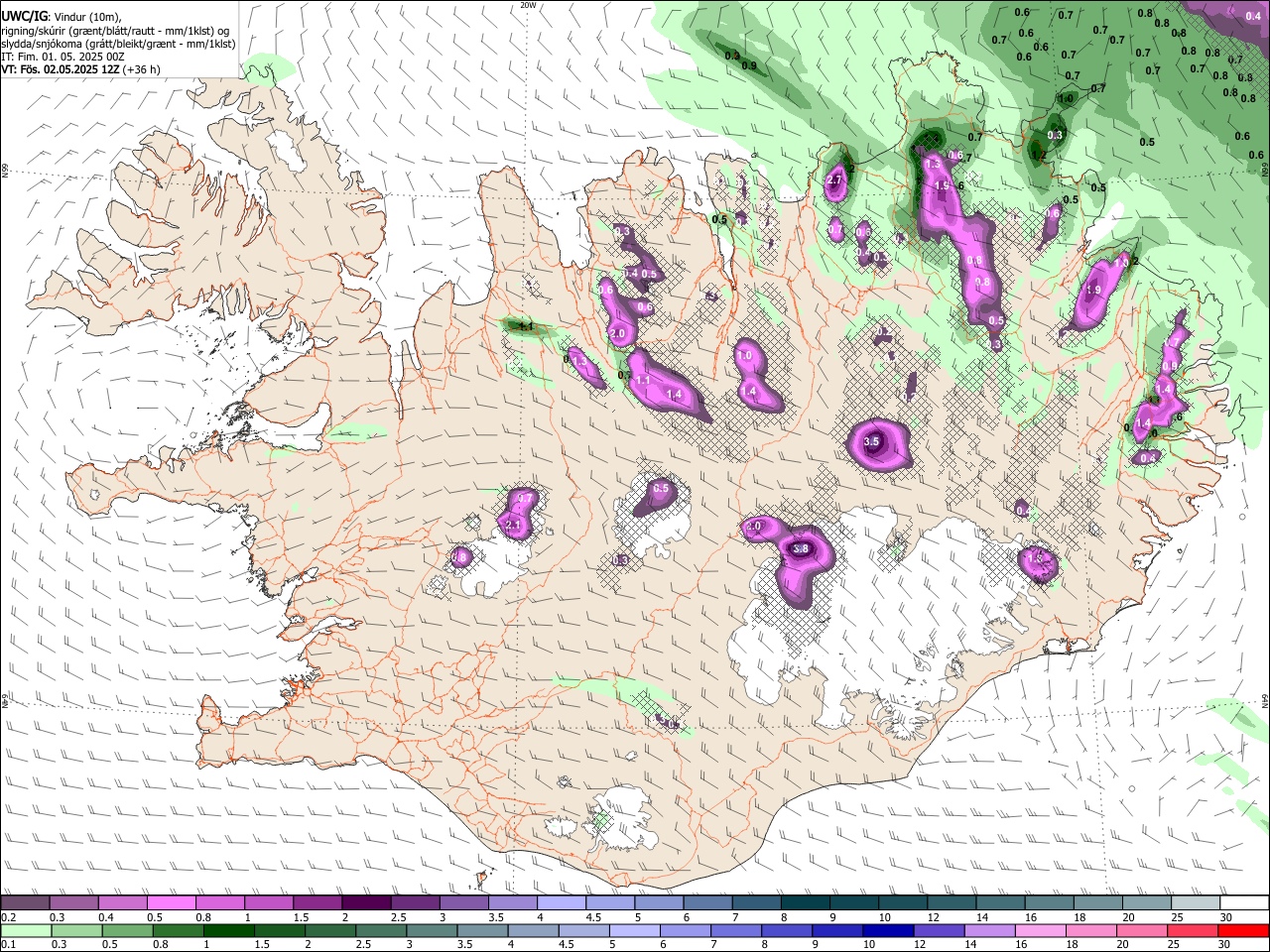Viewport: 1270px width, 952px height.
Task: Click the medium blue rain swatch labeled 8
Action: tap(787, 931)
